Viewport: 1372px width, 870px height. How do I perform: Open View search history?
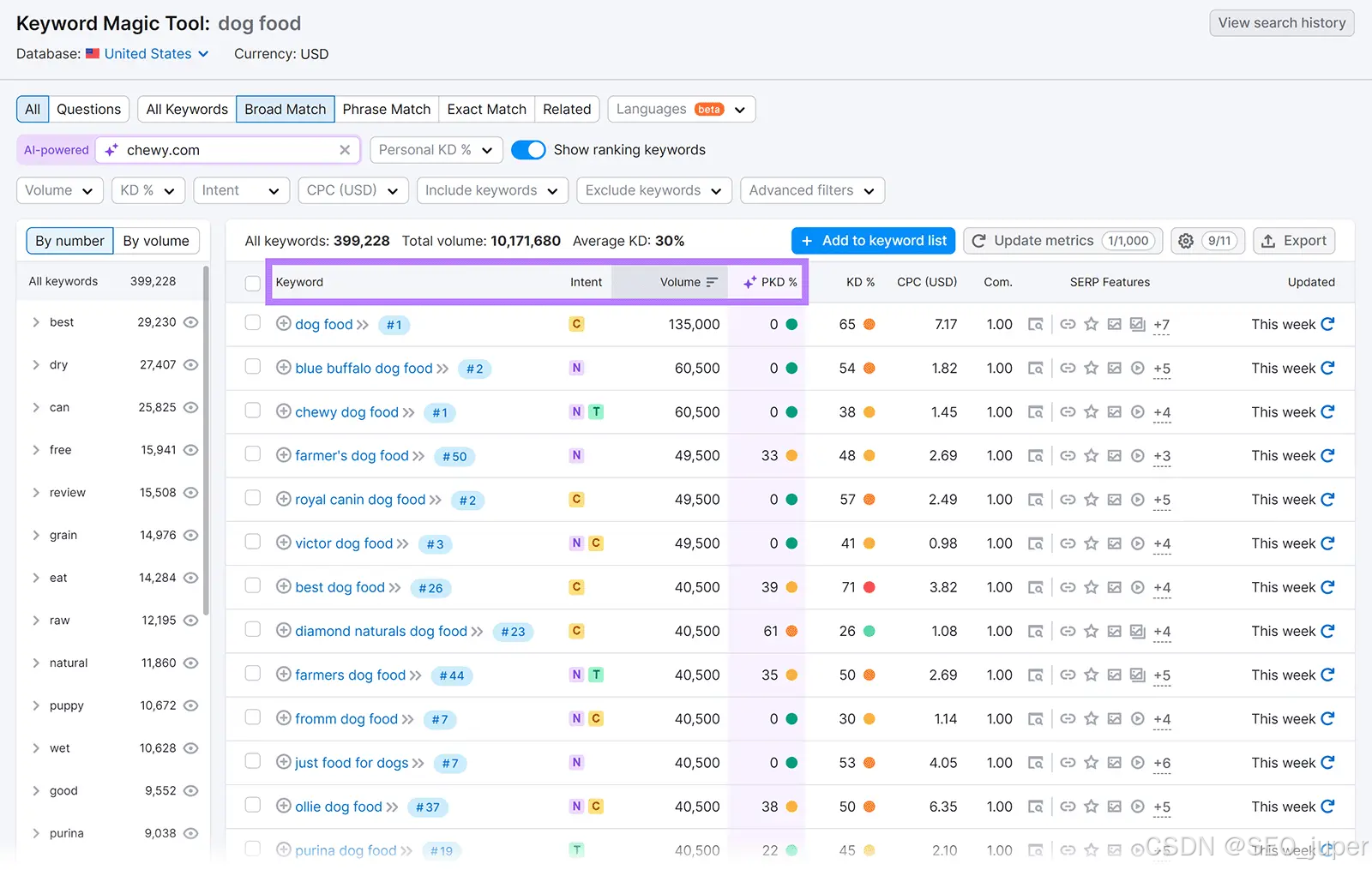pyautogui.click(x=1282, y=23)
